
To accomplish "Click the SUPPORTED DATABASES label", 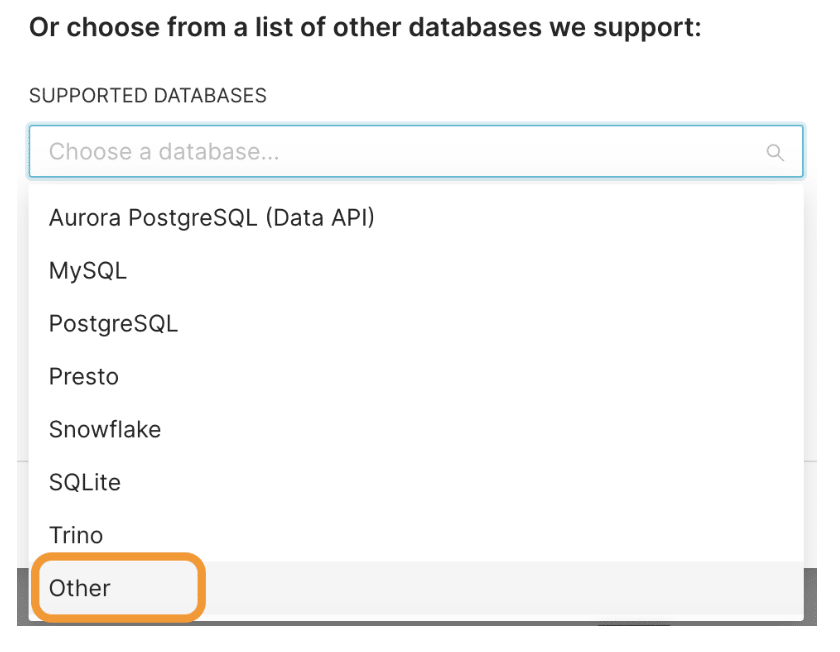I will click(148, 95).
